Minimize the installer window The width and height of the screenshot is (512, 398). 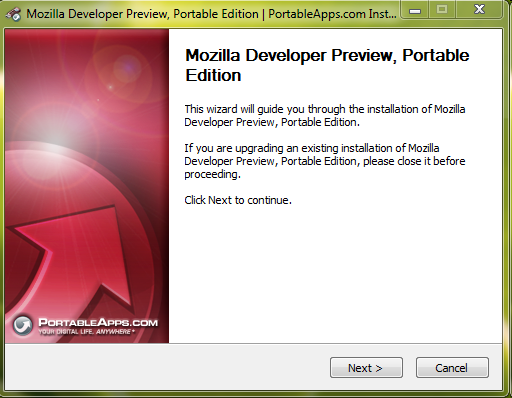(x=415, y=11)
